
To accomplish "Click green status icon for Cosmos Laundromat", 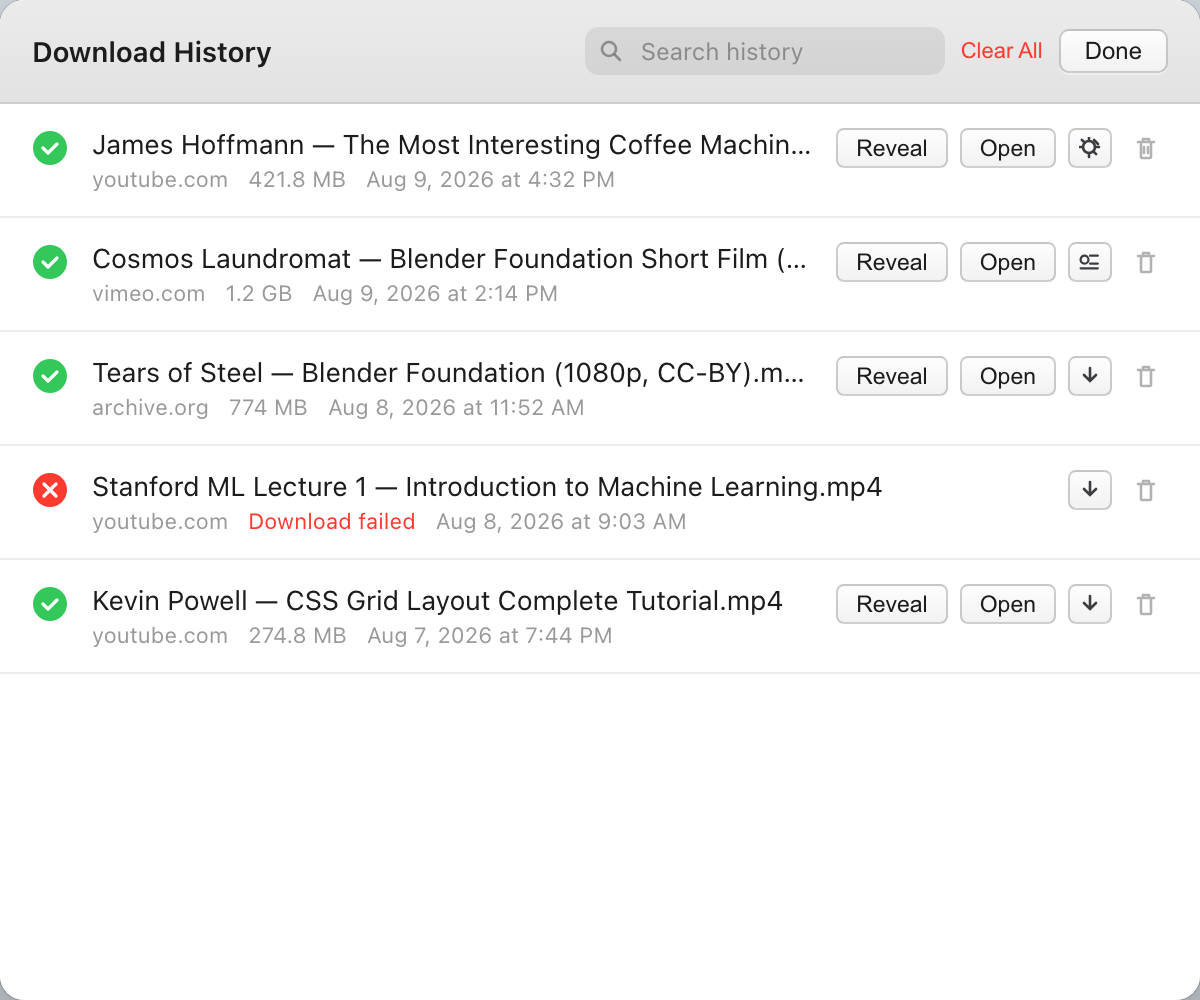I will pos(50,262).
